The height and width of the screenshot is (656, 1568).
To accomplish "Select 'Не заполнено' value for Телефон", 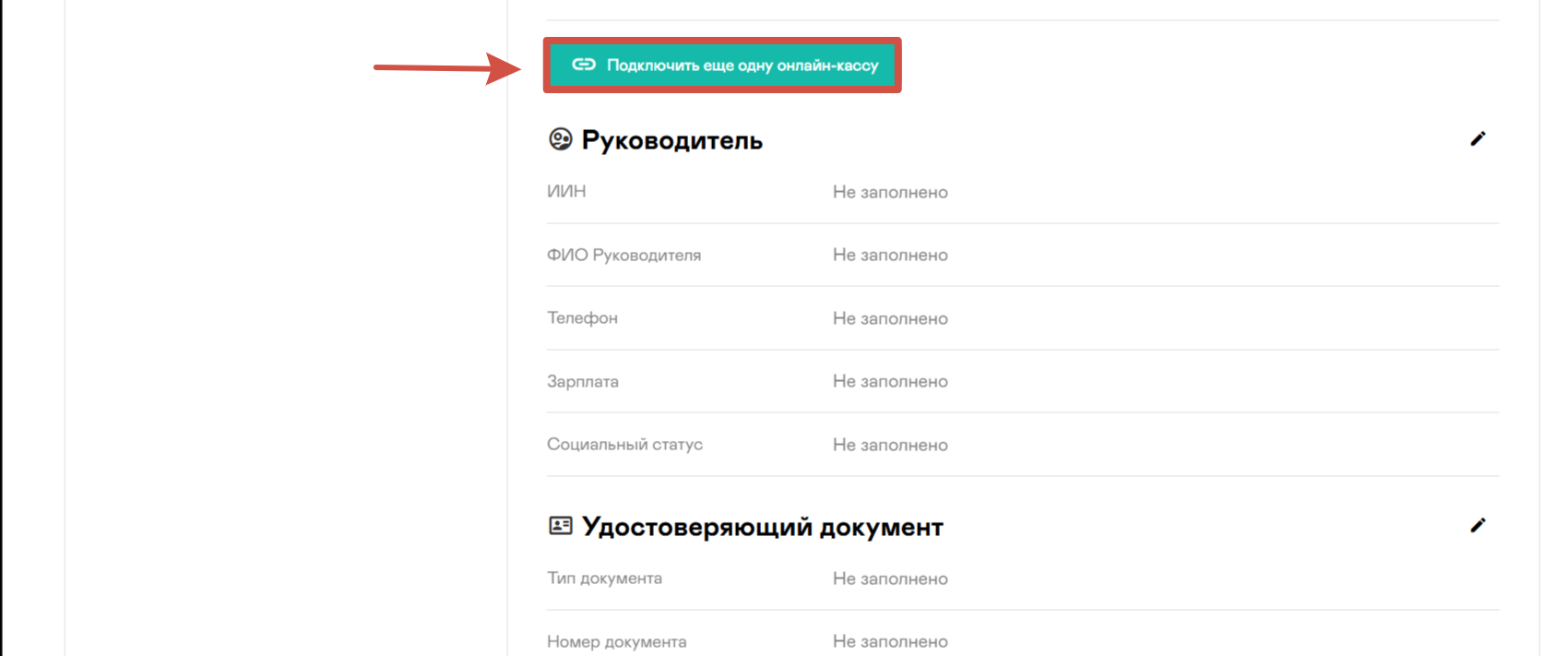I will click(890, 318).
